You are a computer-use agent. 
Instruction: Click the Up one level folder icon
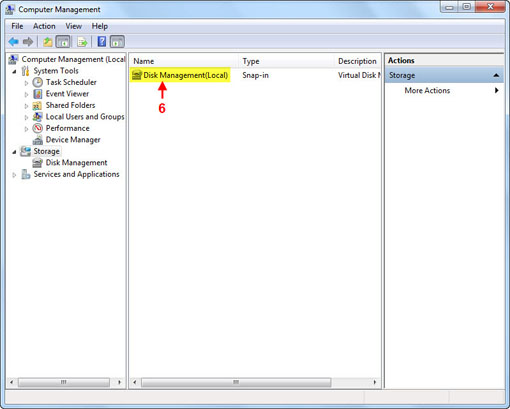[x=48, y=42]
